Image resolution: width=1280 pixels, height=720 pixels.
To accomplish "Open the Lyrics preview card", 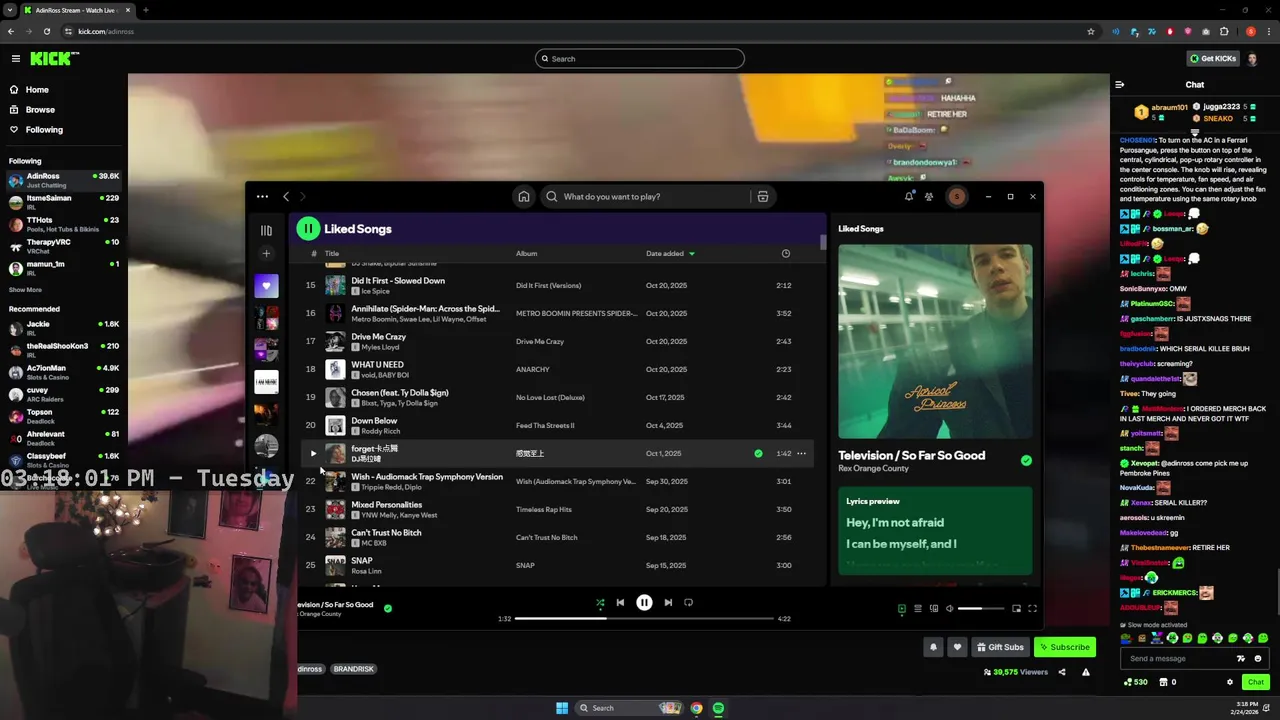I will point(935,531).
